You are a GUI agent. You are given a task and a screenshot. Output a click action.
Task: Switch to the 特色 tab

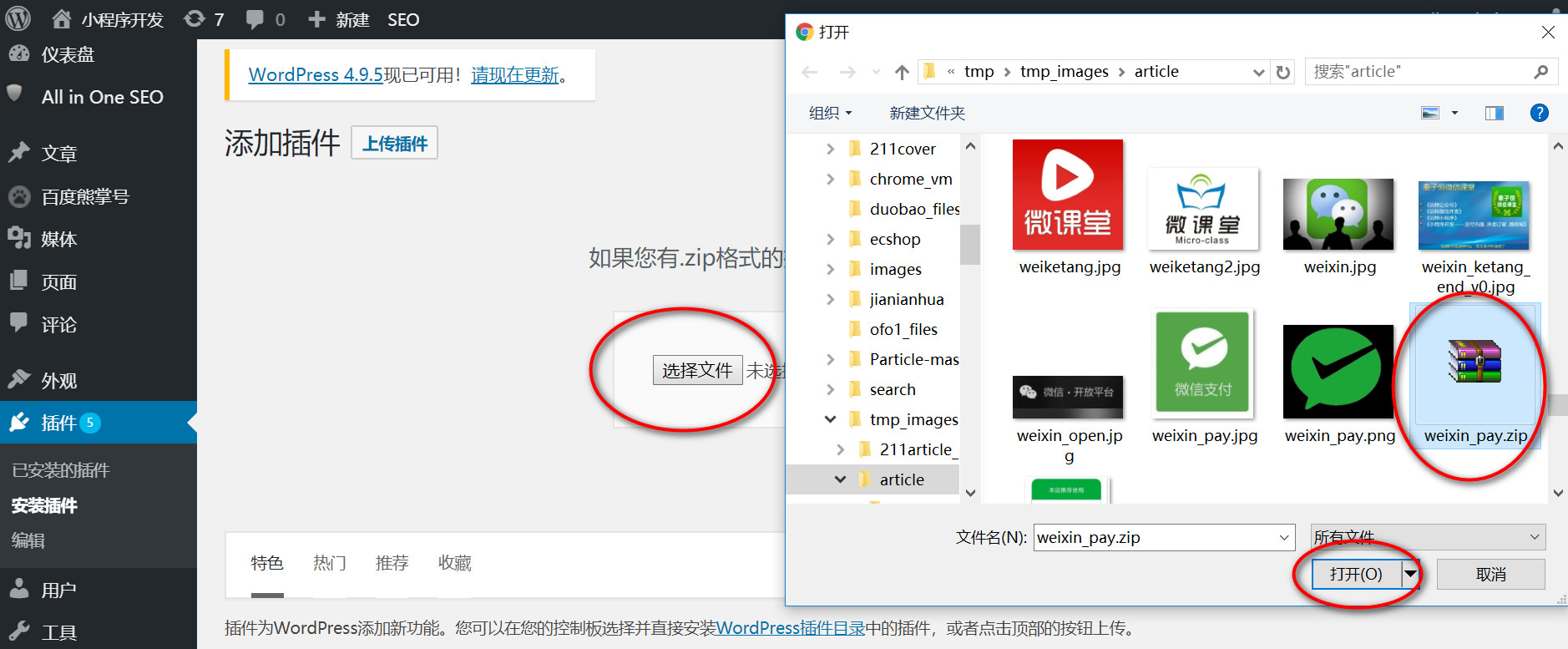[x=267, y=563]
